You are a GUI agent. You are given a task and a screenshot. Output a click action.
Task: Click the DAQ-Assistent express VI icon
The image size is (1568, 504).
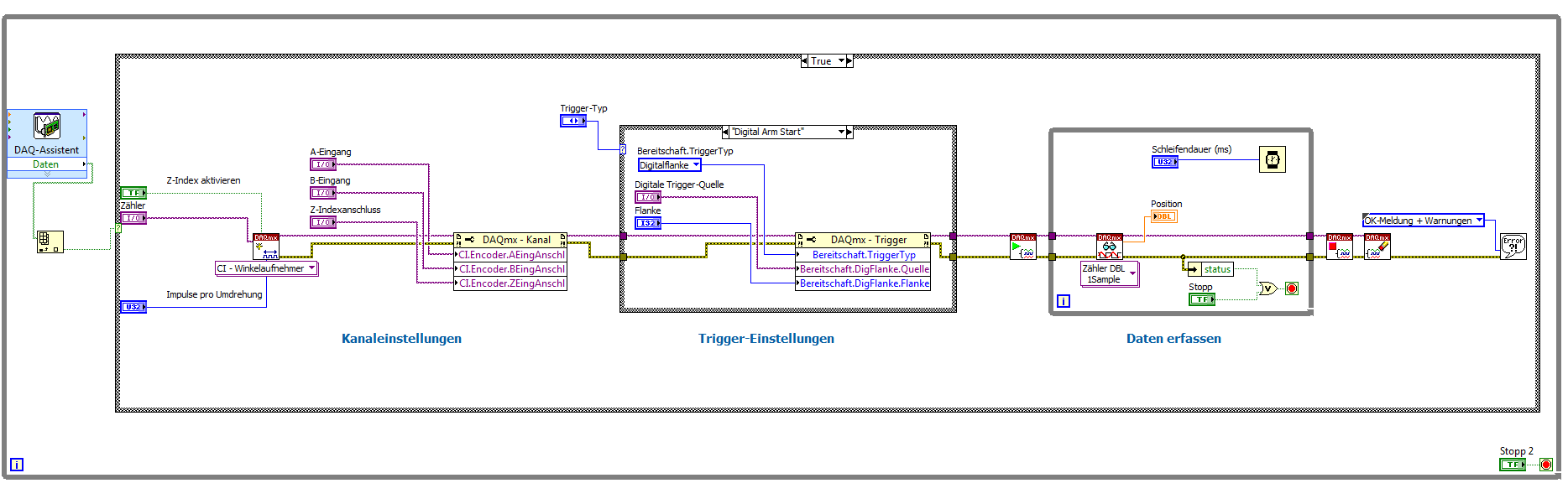point(47,126)
